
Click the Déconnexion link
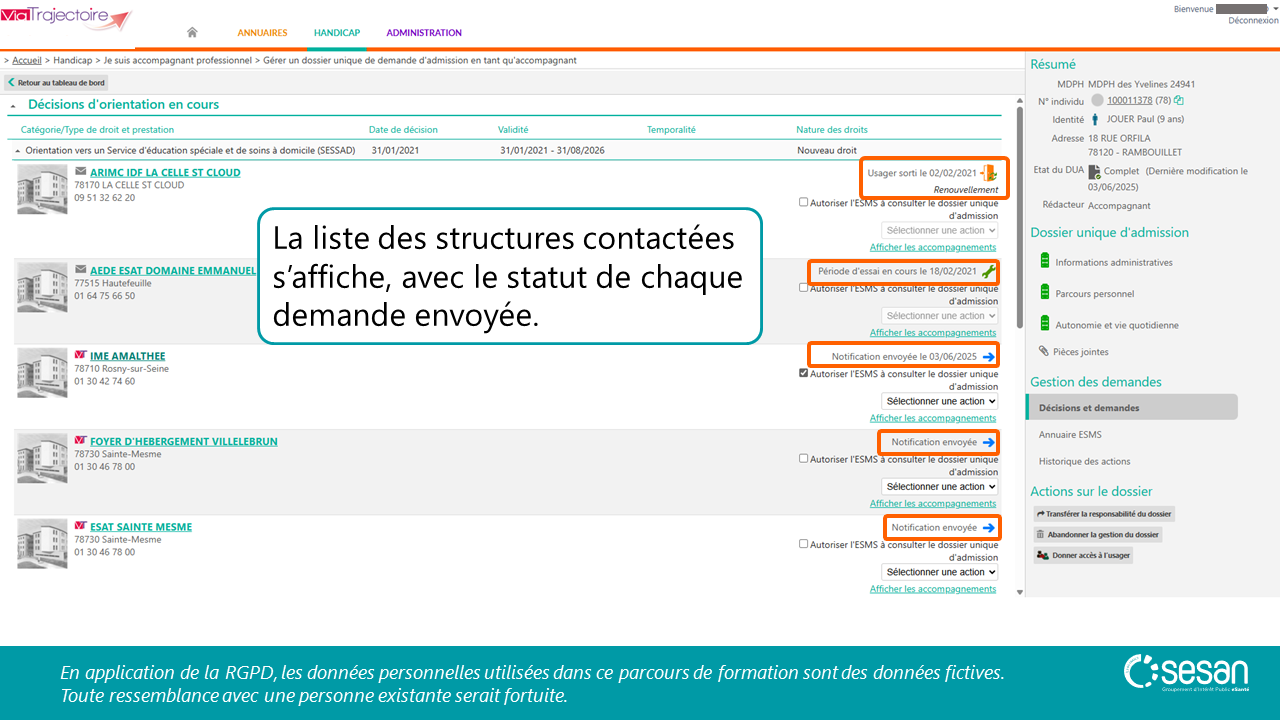(x=1253, y=20)
